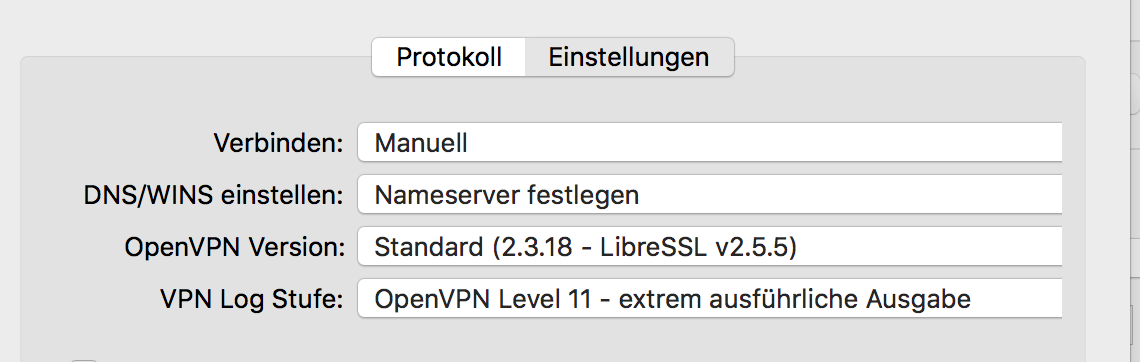Click the scrollbar strip at the window's right edge
Image resolution: width=1140 pixels, height=362 pixels.
(1135, 218)
